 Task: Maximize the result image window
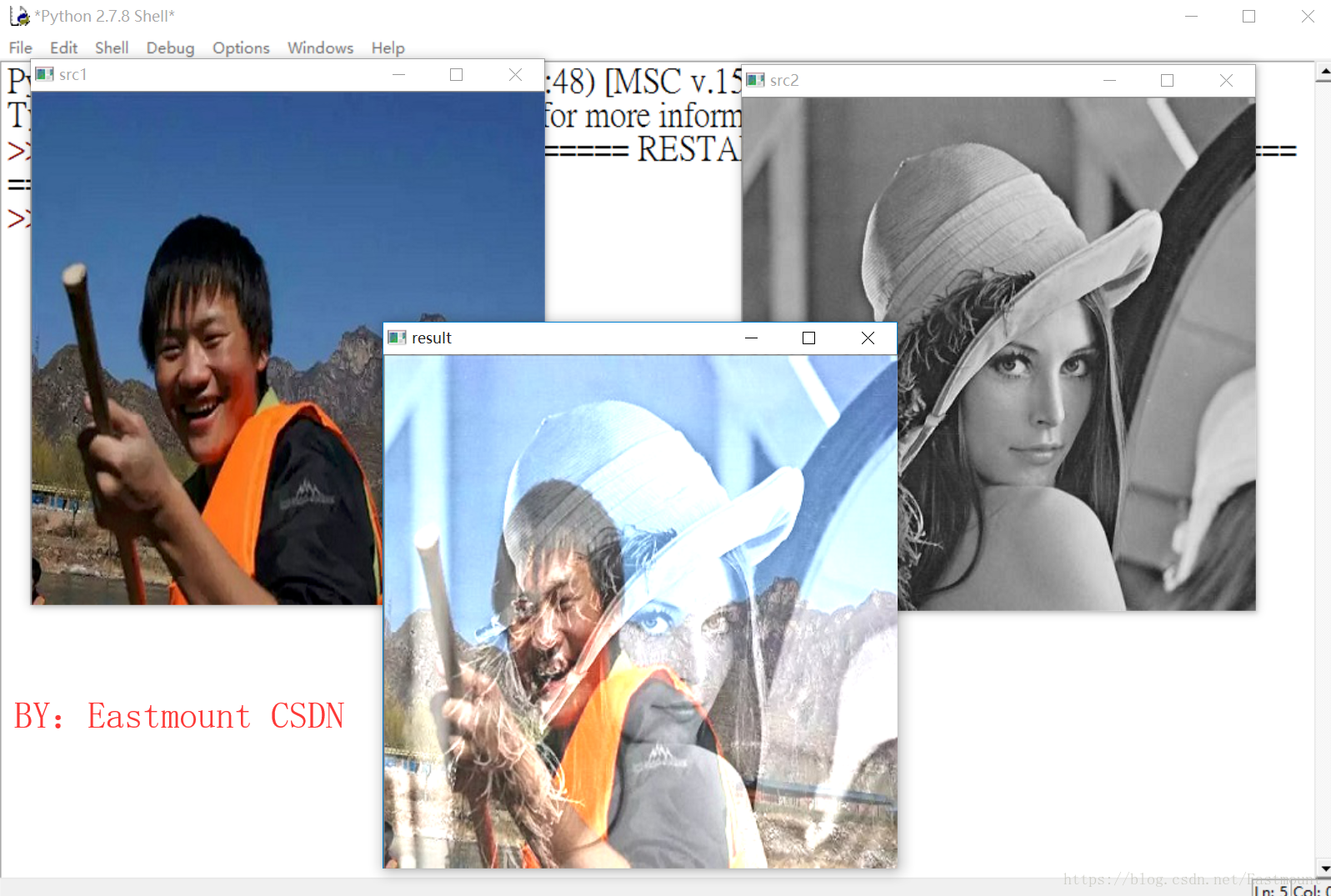click(808, 338)
